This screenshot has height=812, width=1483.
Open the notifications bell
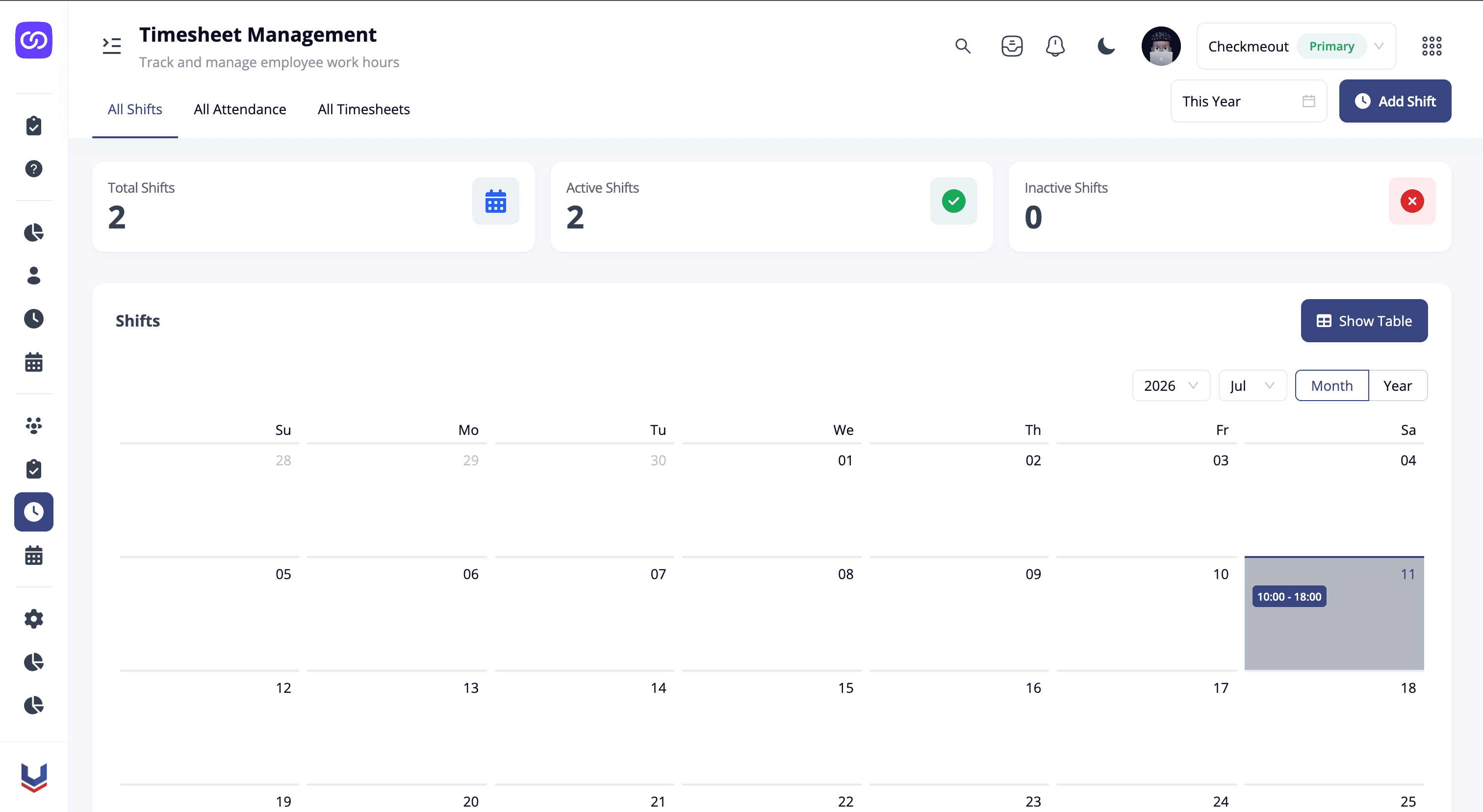pos(1055,46)
